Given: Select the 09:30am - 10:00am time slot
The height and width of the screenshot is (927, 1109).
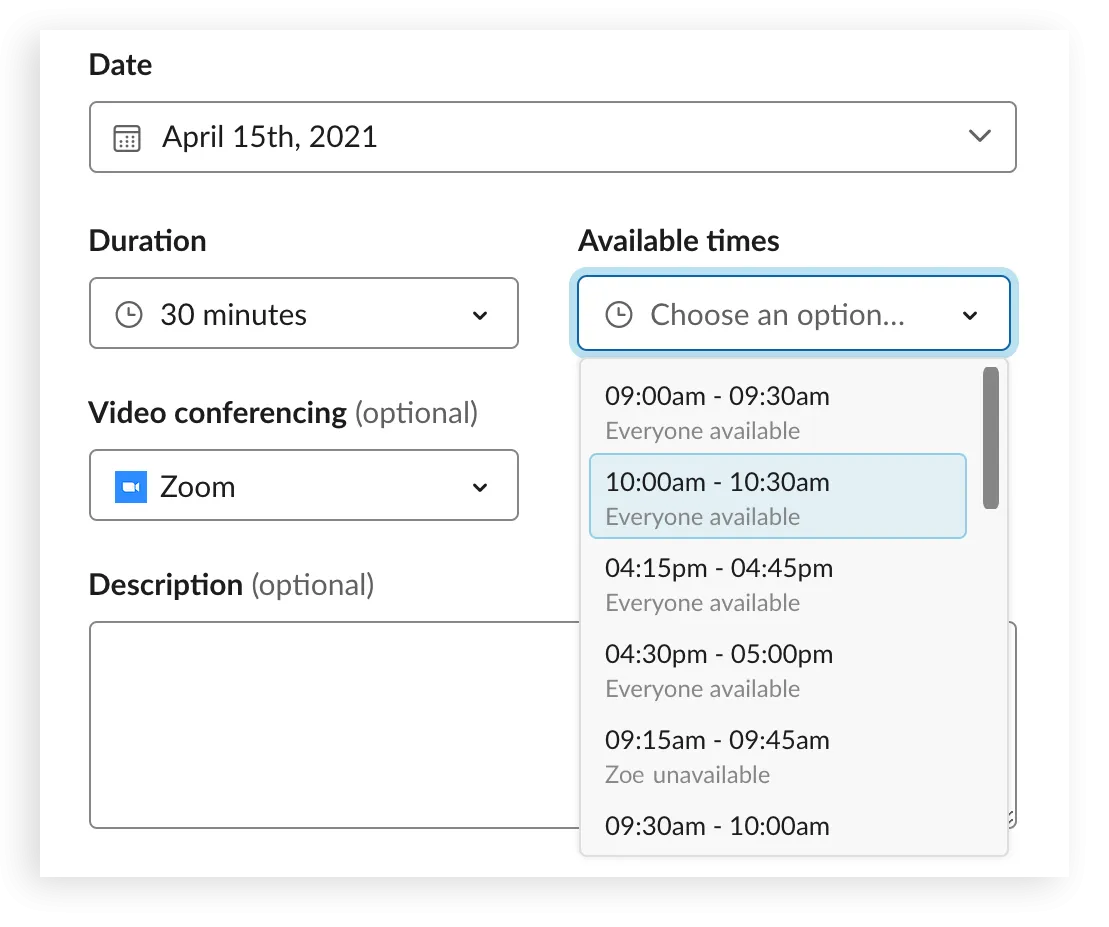Looking at the screenshot, I should tap(716, 827).
